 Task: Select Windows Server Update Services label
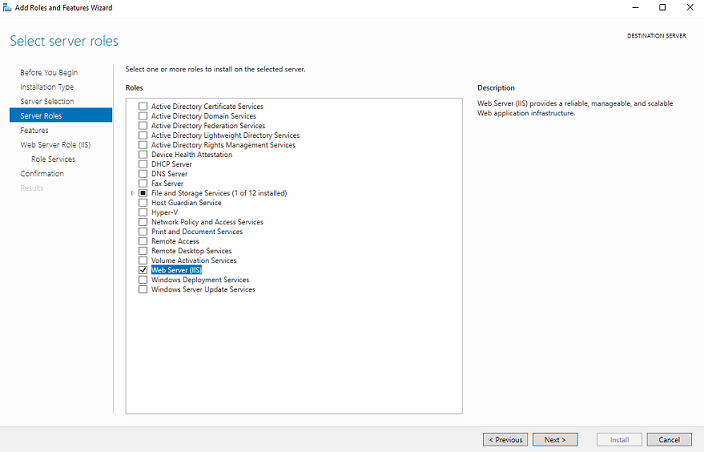[203, 290]
